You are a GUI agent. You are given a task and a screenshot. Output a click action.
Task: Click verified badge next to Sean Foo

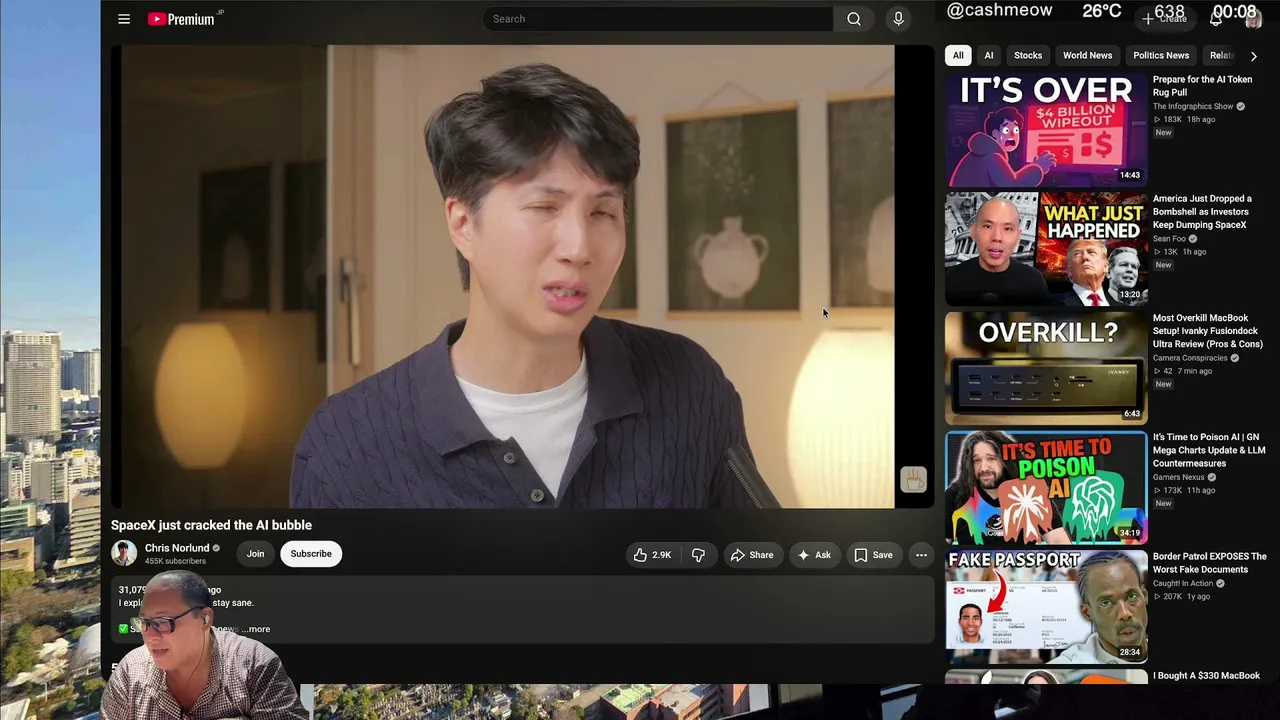pos(1193,239)
